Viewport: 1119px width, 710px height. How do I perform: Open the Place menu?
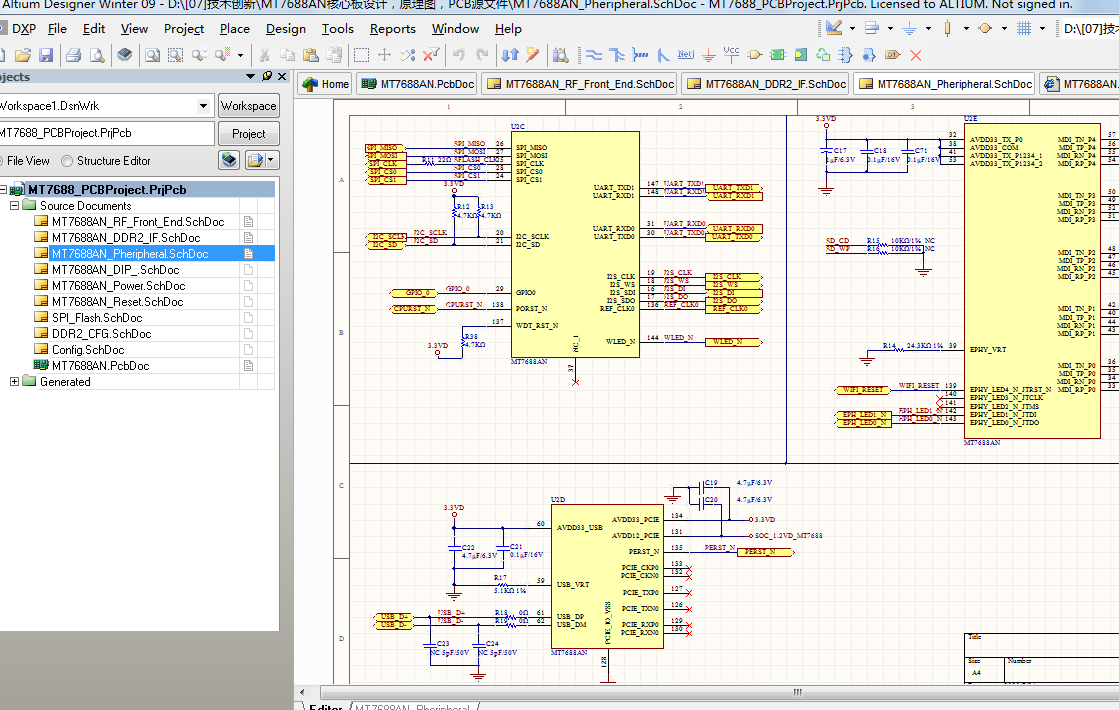point(235,29)
